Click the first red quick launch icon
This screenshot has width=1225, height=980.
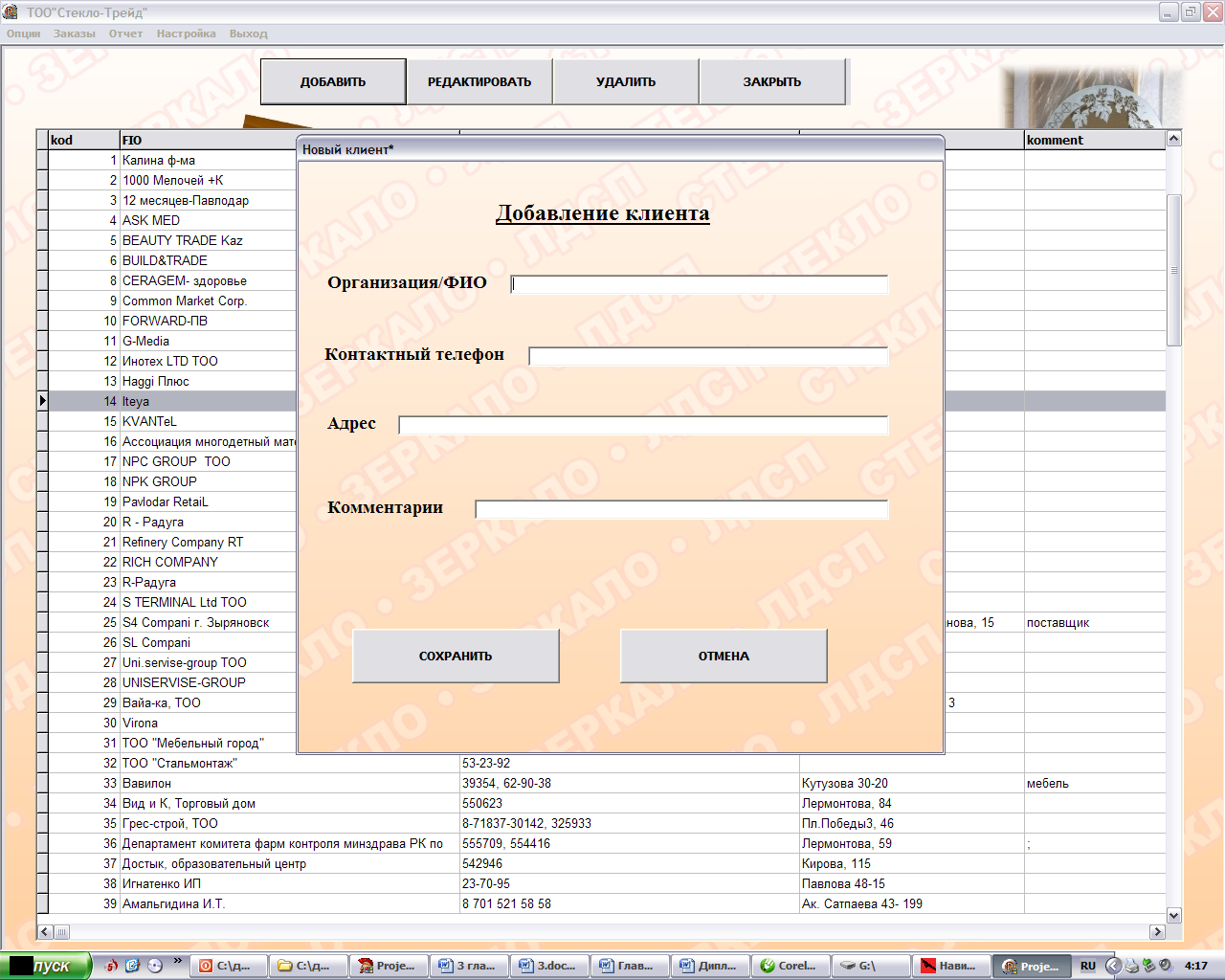coord(112,966)
